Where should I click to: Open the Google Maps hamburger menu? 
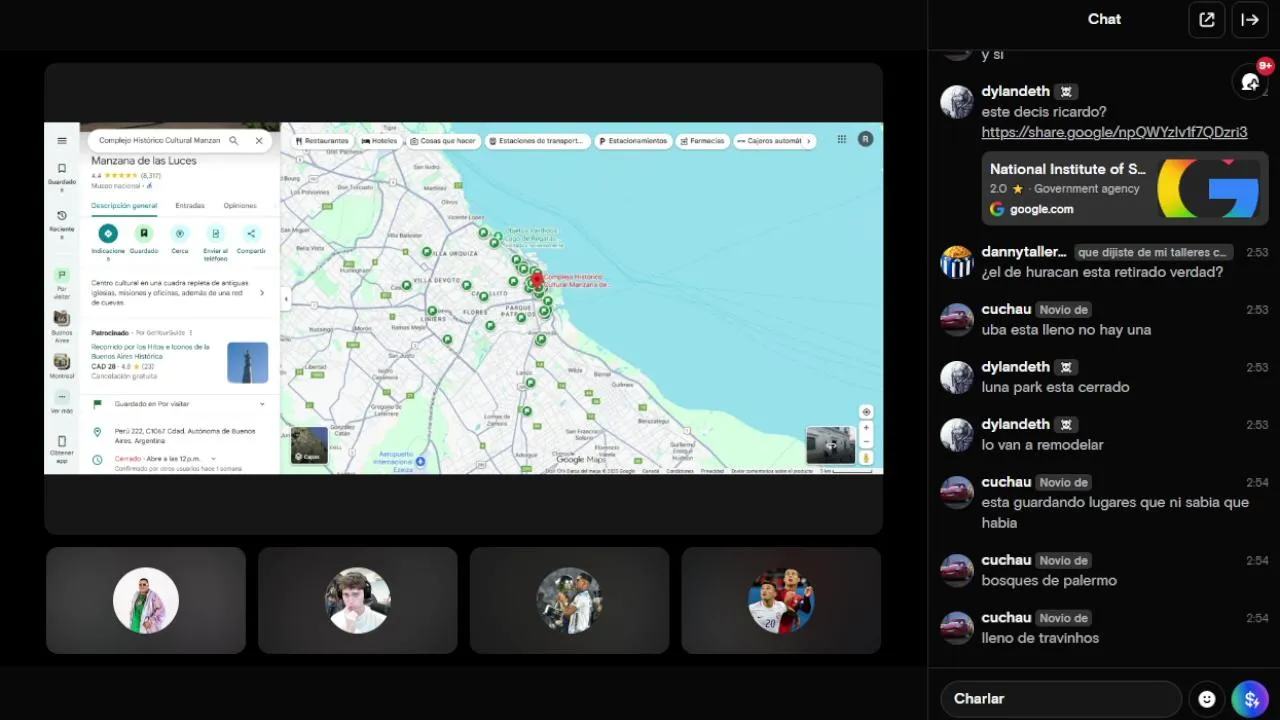tap(62, 141)
